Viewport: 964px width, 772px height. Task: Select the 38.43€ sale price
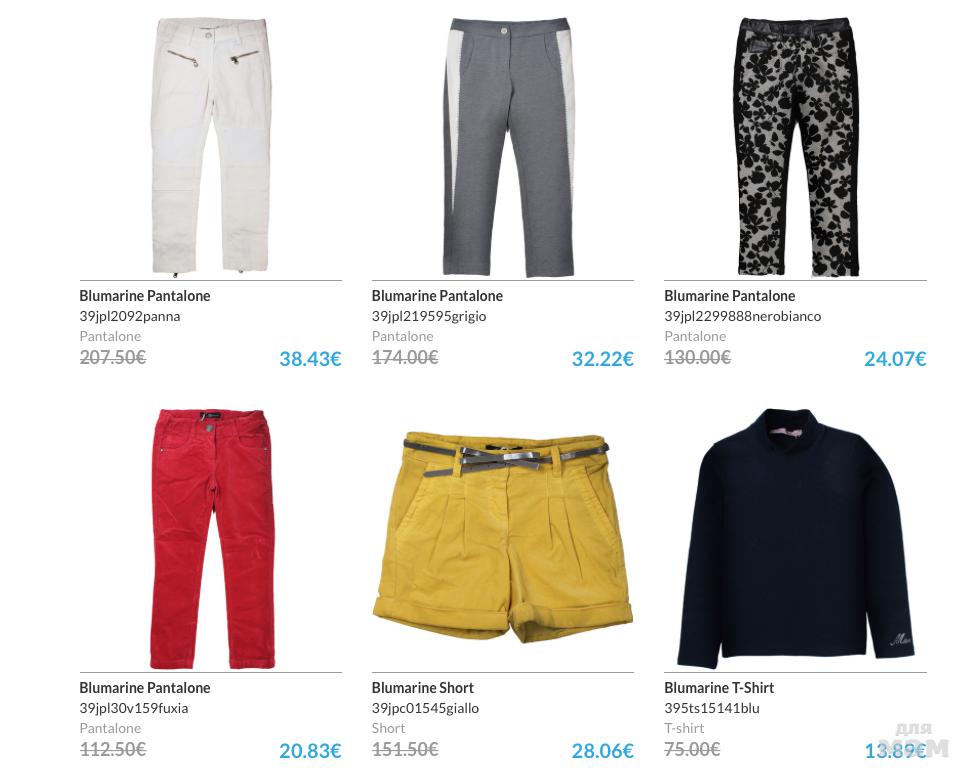click(x=310, y=359)
